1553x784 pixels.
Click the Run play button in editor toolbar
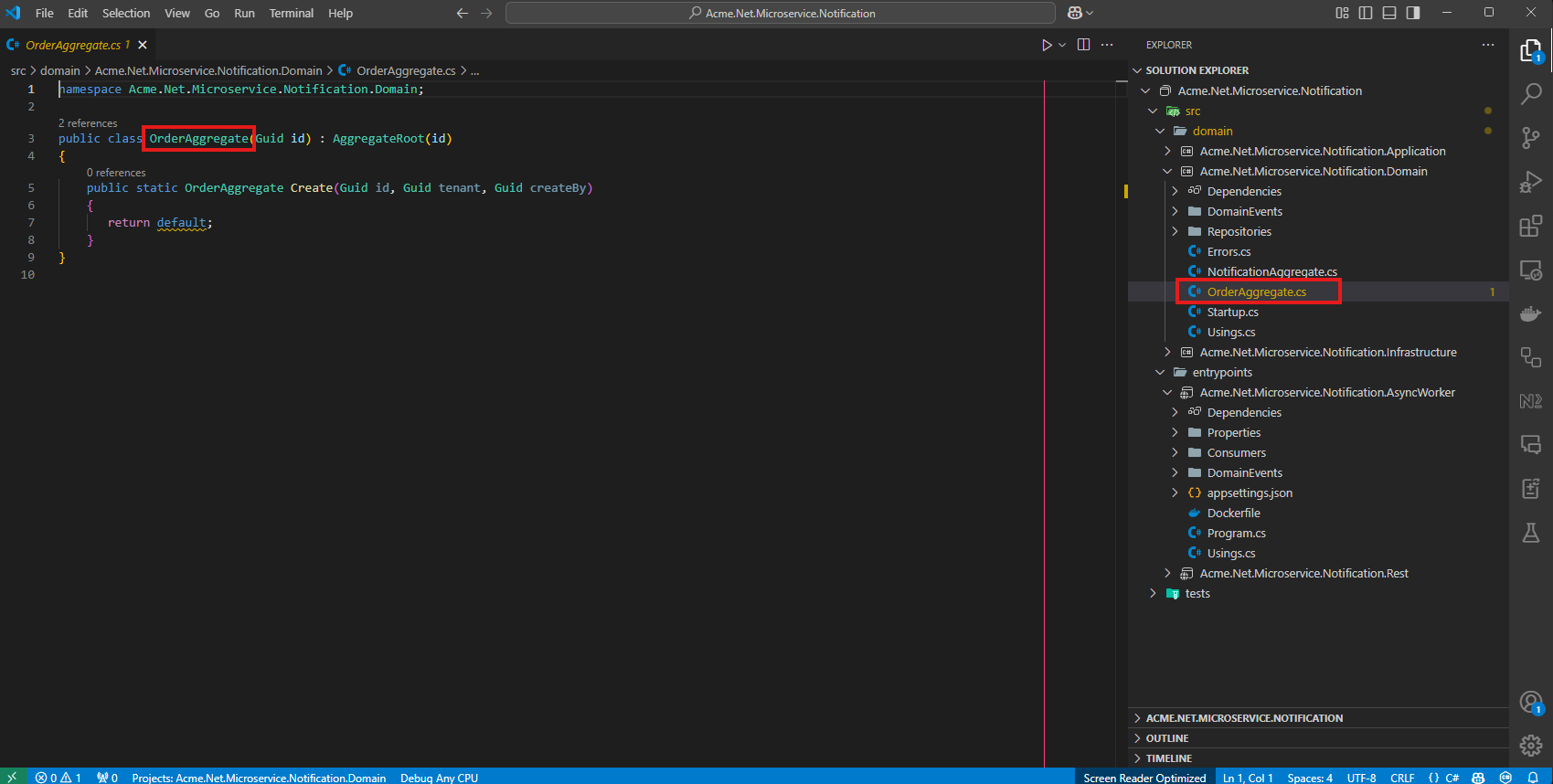(1047, 45)
